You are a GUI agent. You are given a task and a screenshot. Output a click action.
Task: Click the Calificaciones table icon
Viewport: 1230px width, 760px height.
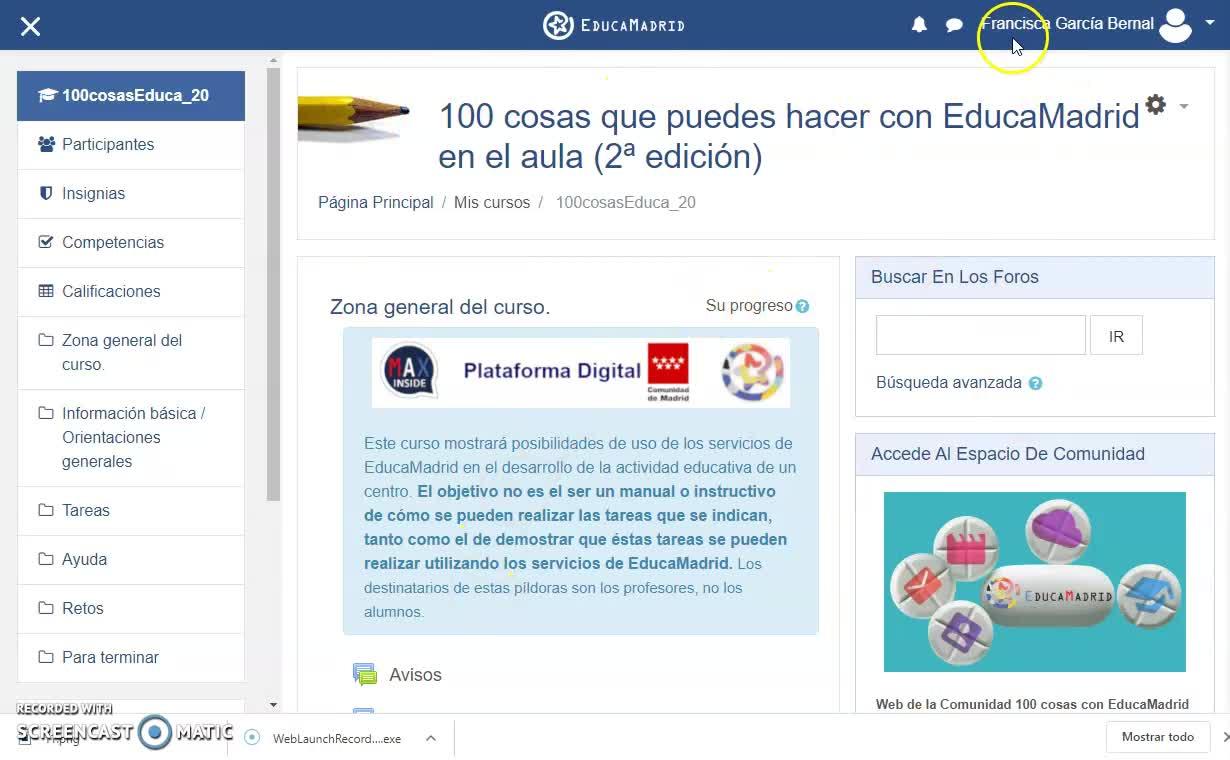tap(46, 291)
